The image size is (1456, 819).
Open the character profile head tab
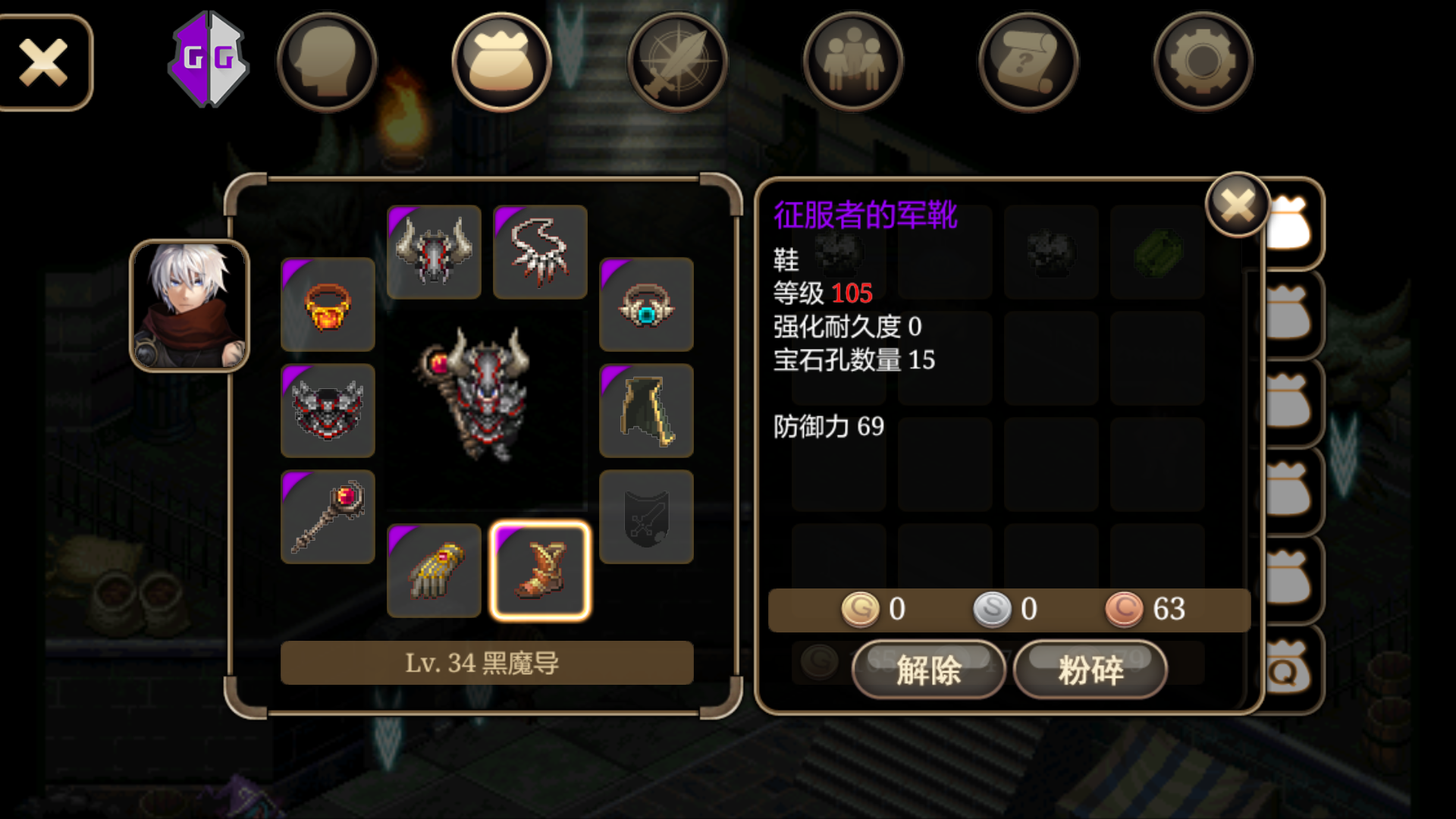click(x=327, y=62)
